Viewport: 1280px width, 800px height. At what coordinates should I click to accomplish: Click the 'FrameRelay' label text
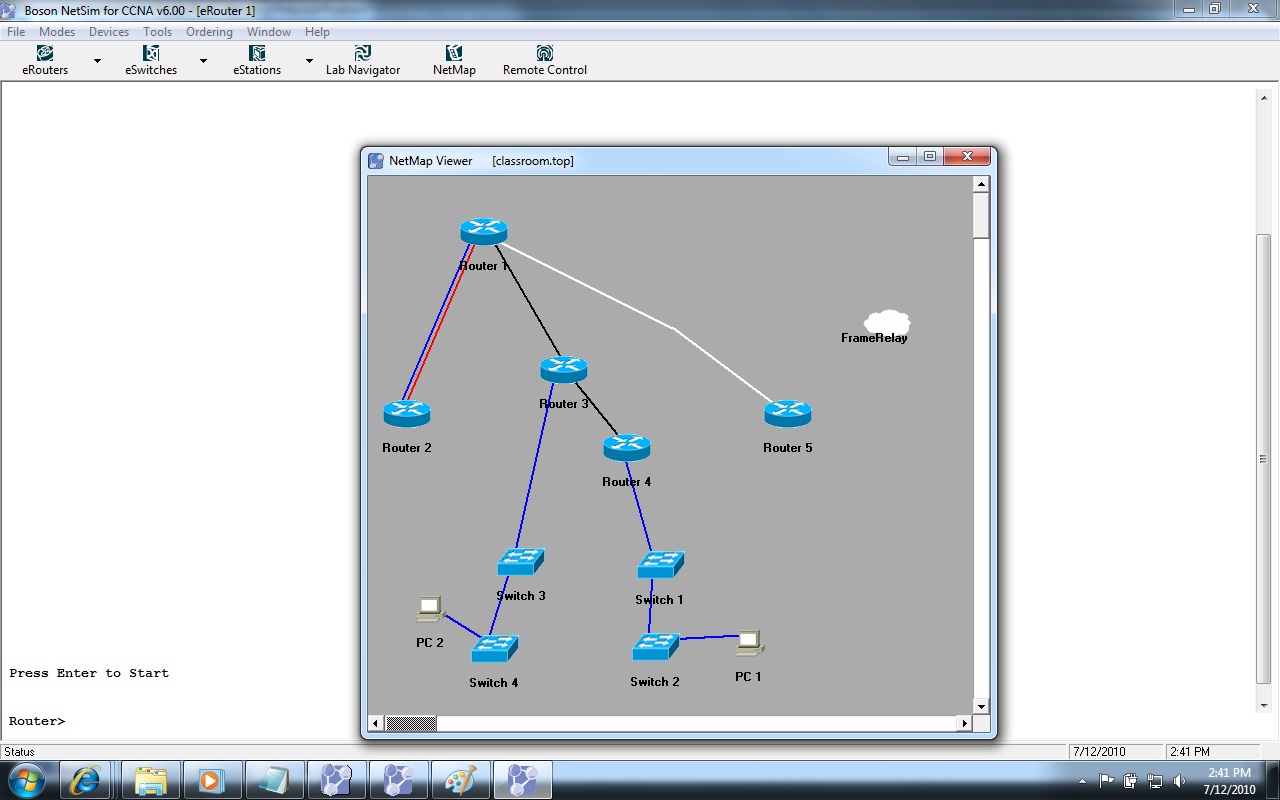click(x=874, y=338)
